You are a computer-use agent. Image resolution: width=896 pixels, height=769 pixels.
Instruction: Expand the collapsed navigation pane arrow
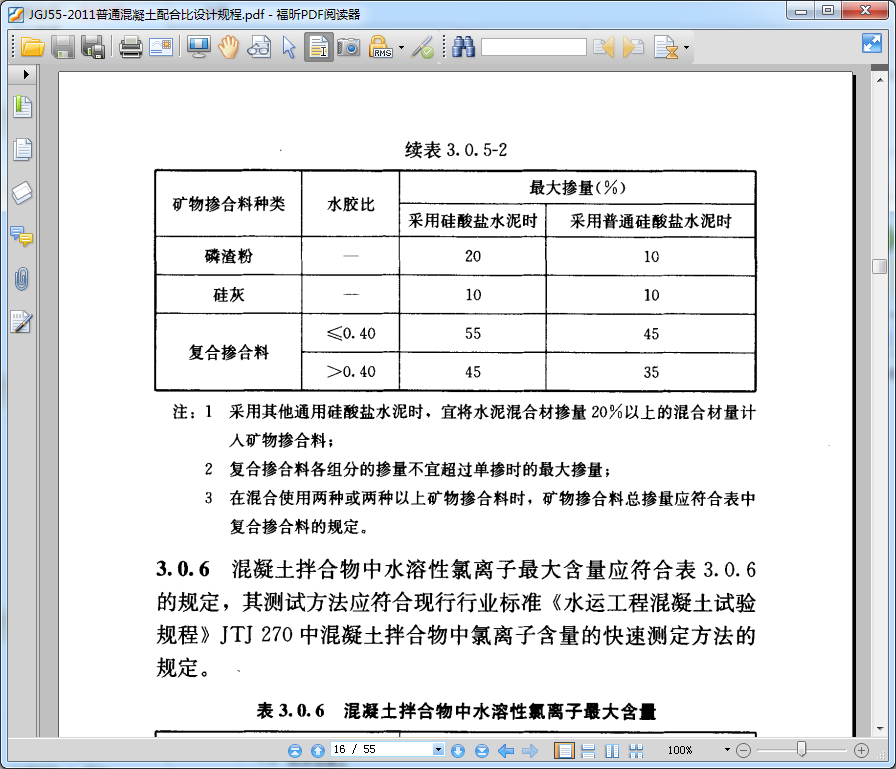(x=25, y=73)
